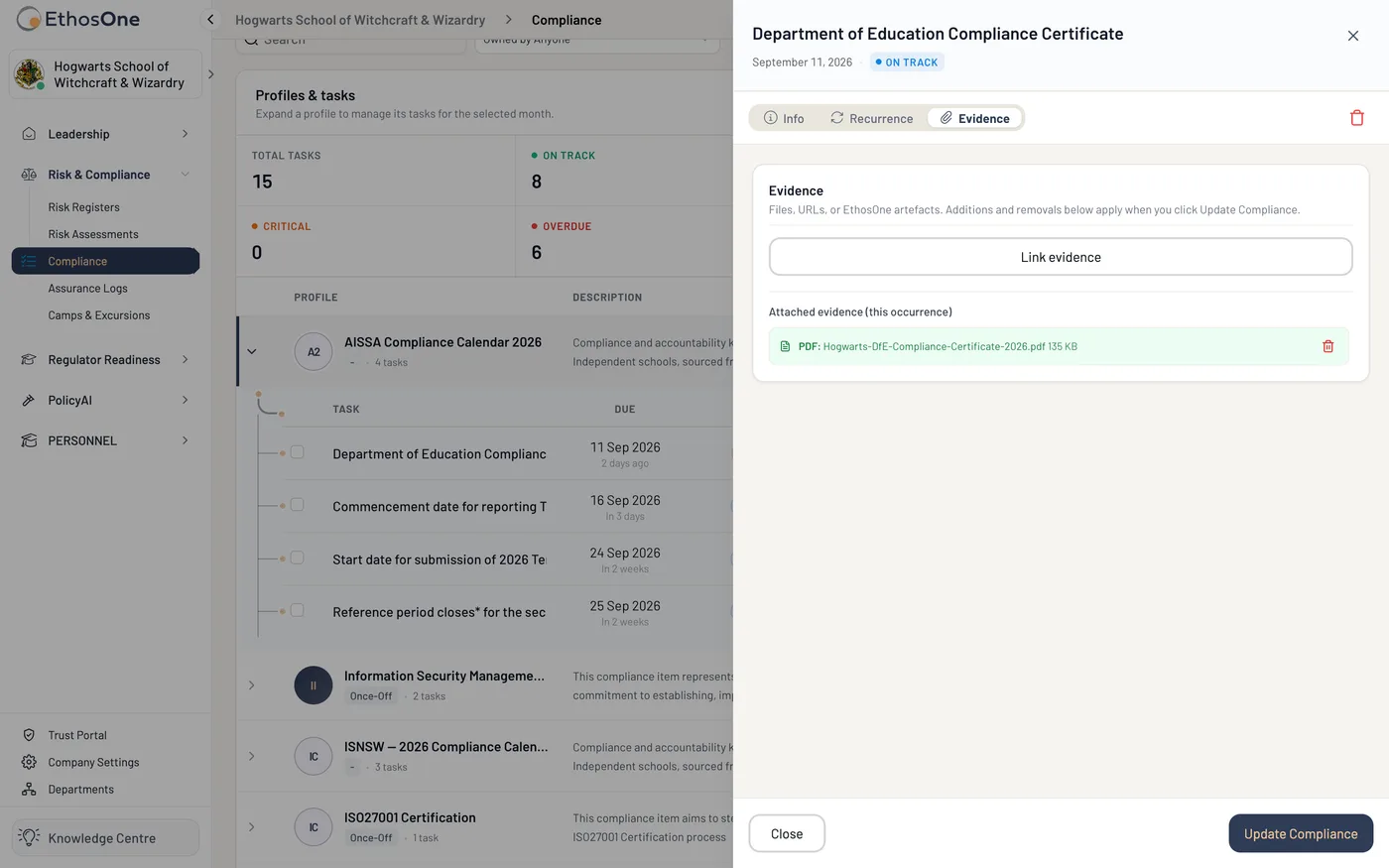Open Camps & Excursions in the sidebar
This screenshot has height=868, width=1389.
pos(99,315)
